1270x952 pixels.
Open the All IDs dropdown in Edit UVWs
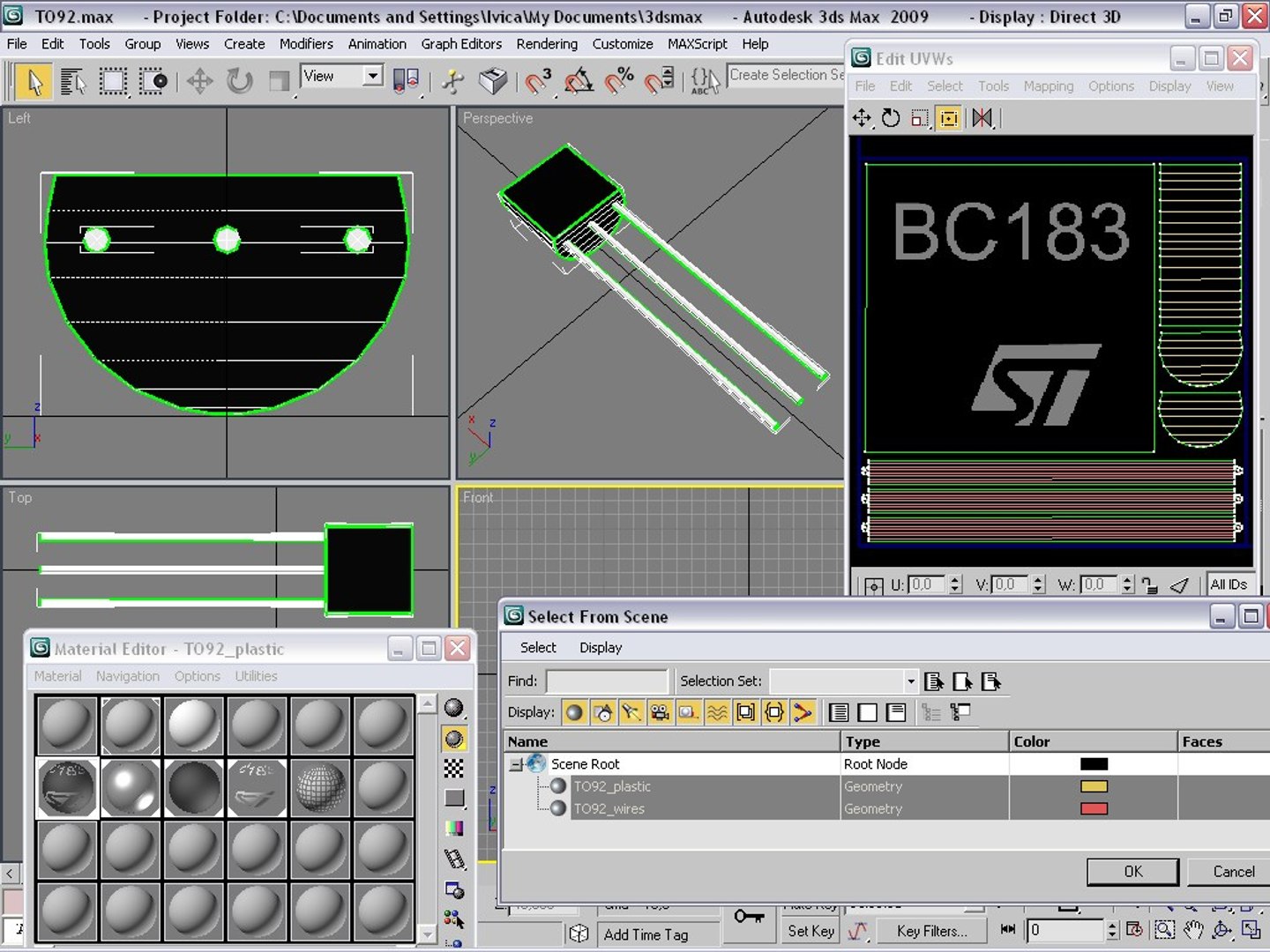(x=1229, y=584)
